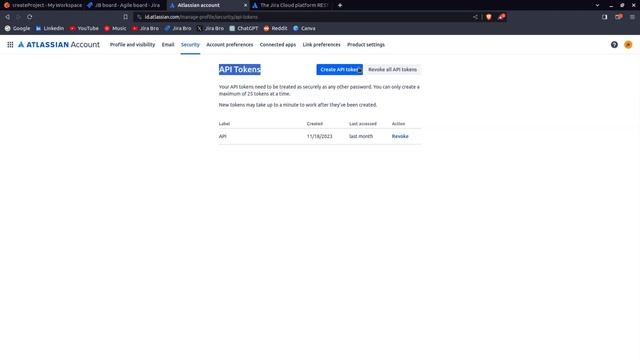This screenshot has height=360, width=640.
Task: Open the Google bookmark
Action: [x=17, y=28]
